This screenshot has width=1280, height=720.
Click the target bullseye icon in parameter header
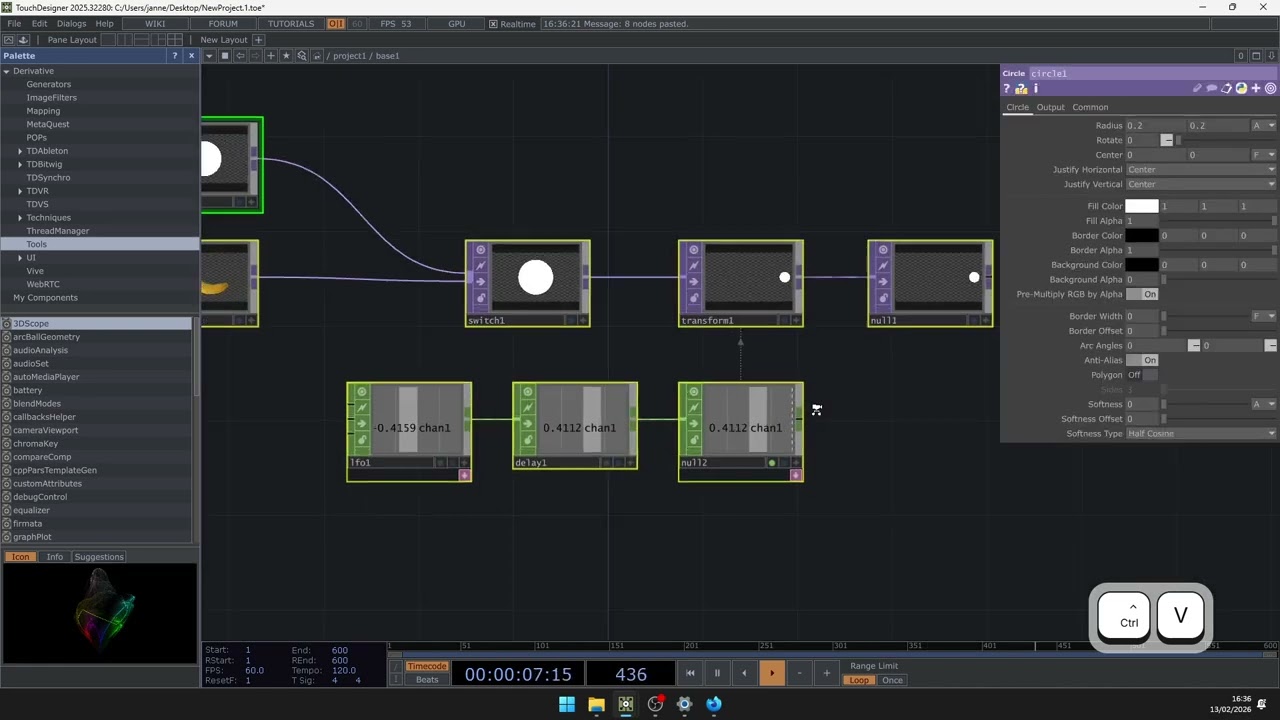1271,88
